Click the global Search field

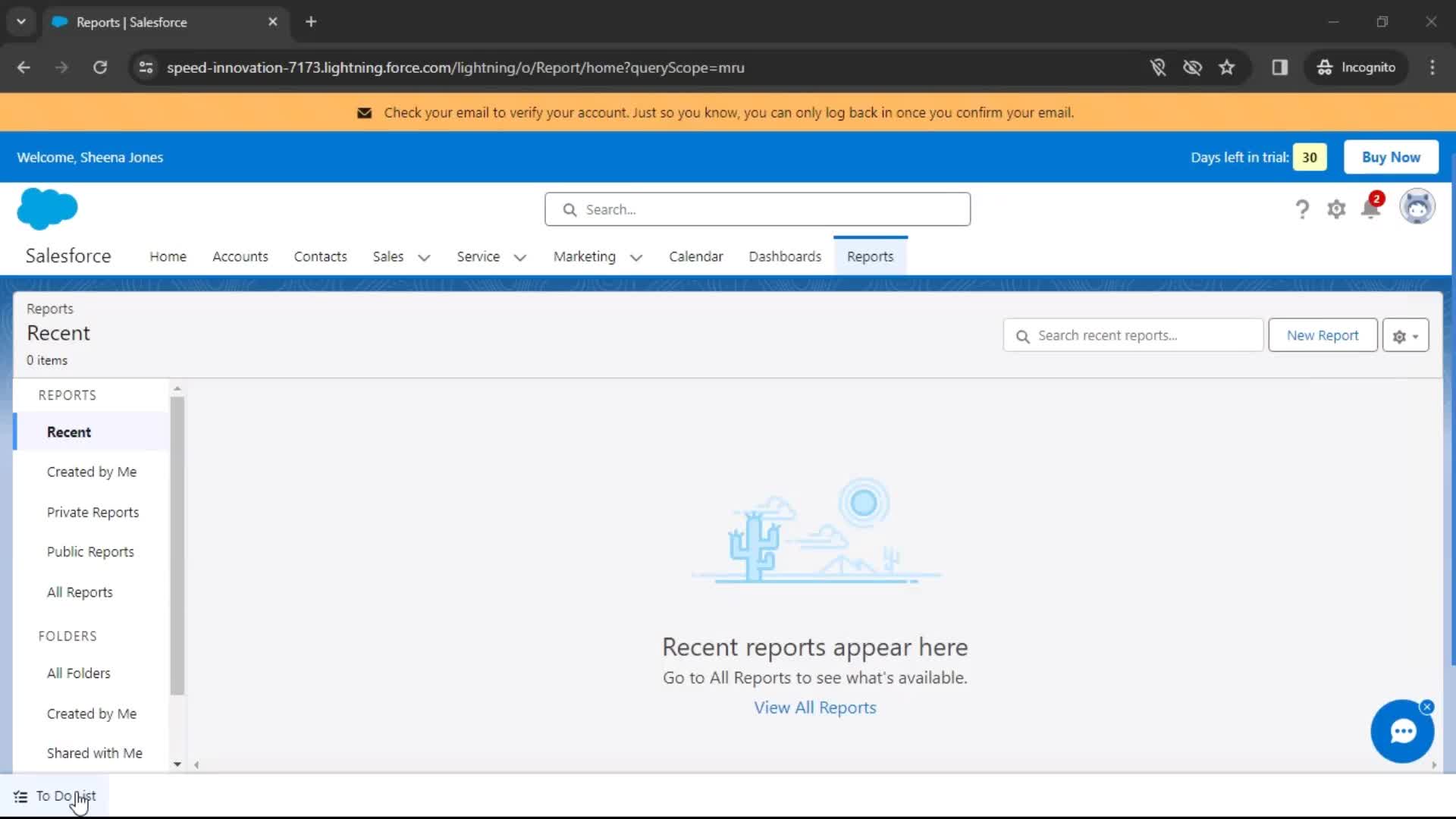point(757,209)
